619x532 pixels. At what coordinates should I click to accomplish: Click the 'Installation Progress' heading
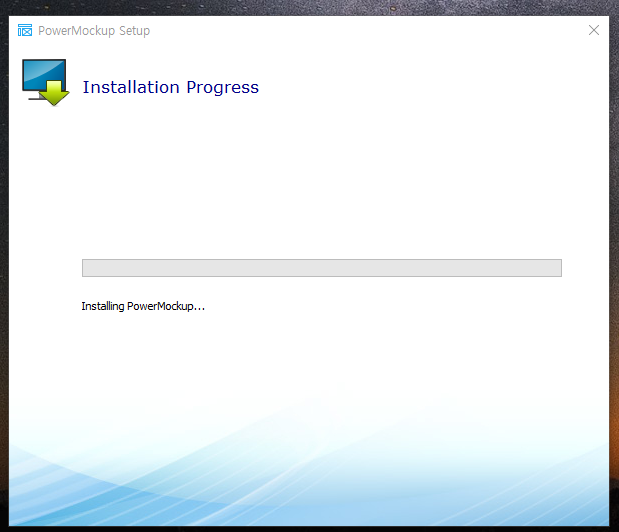click(171, 87)
